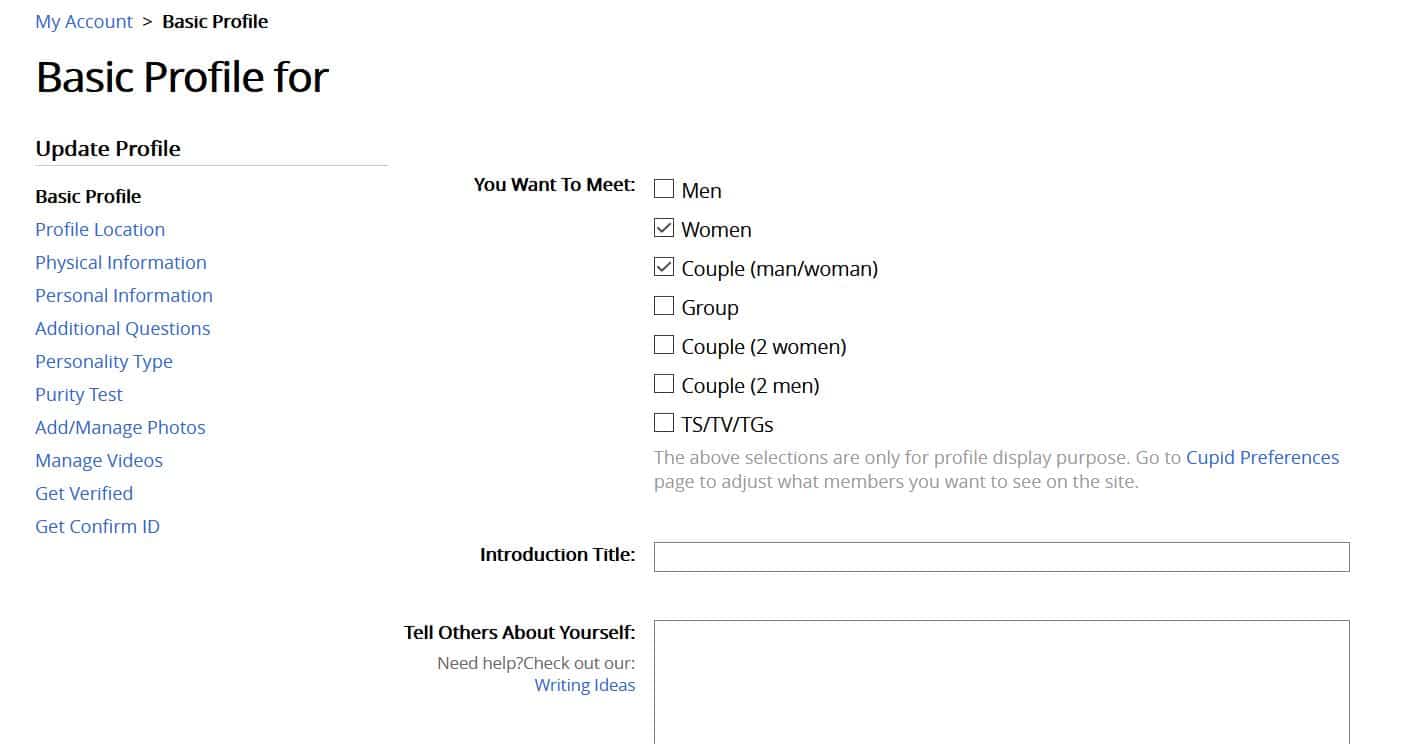Go to My Account breadcrumb link
Screen dimensions: 1419x744
84,21
